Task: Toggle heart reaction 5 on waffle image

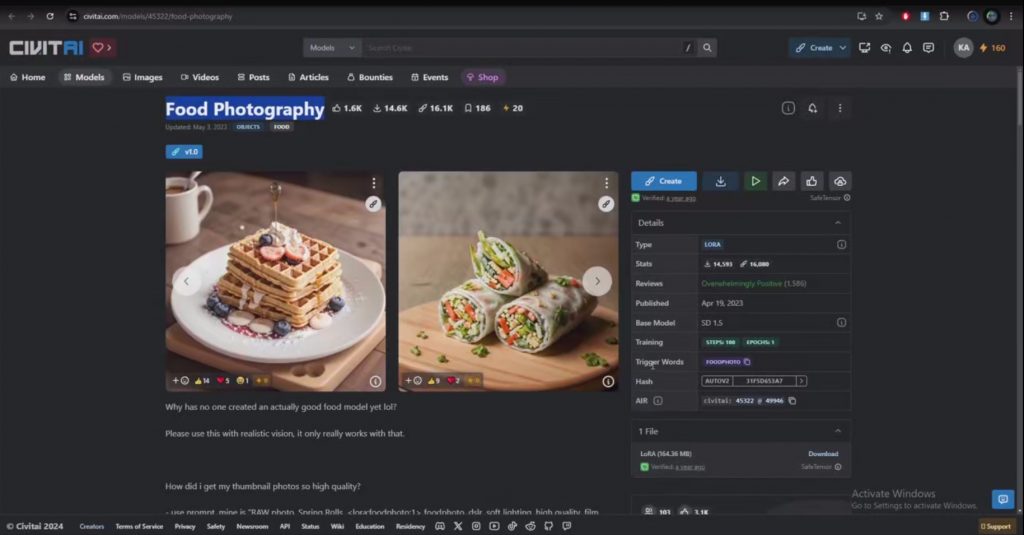Action: [223, 381]
